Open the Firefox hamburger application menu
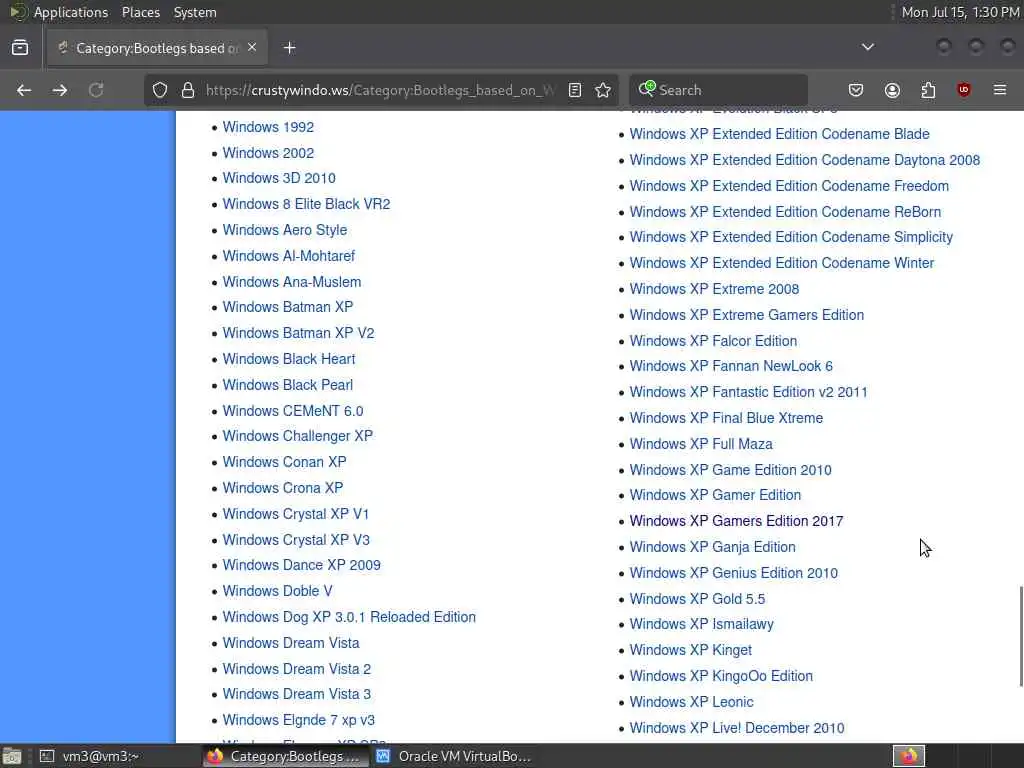This screenshot has width=1024, height=768. [x=1000, y=90]
